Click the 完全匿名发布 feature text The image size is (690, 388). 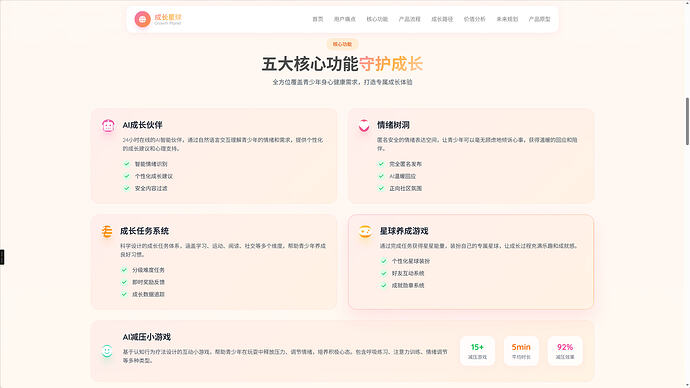coord(405,164)
